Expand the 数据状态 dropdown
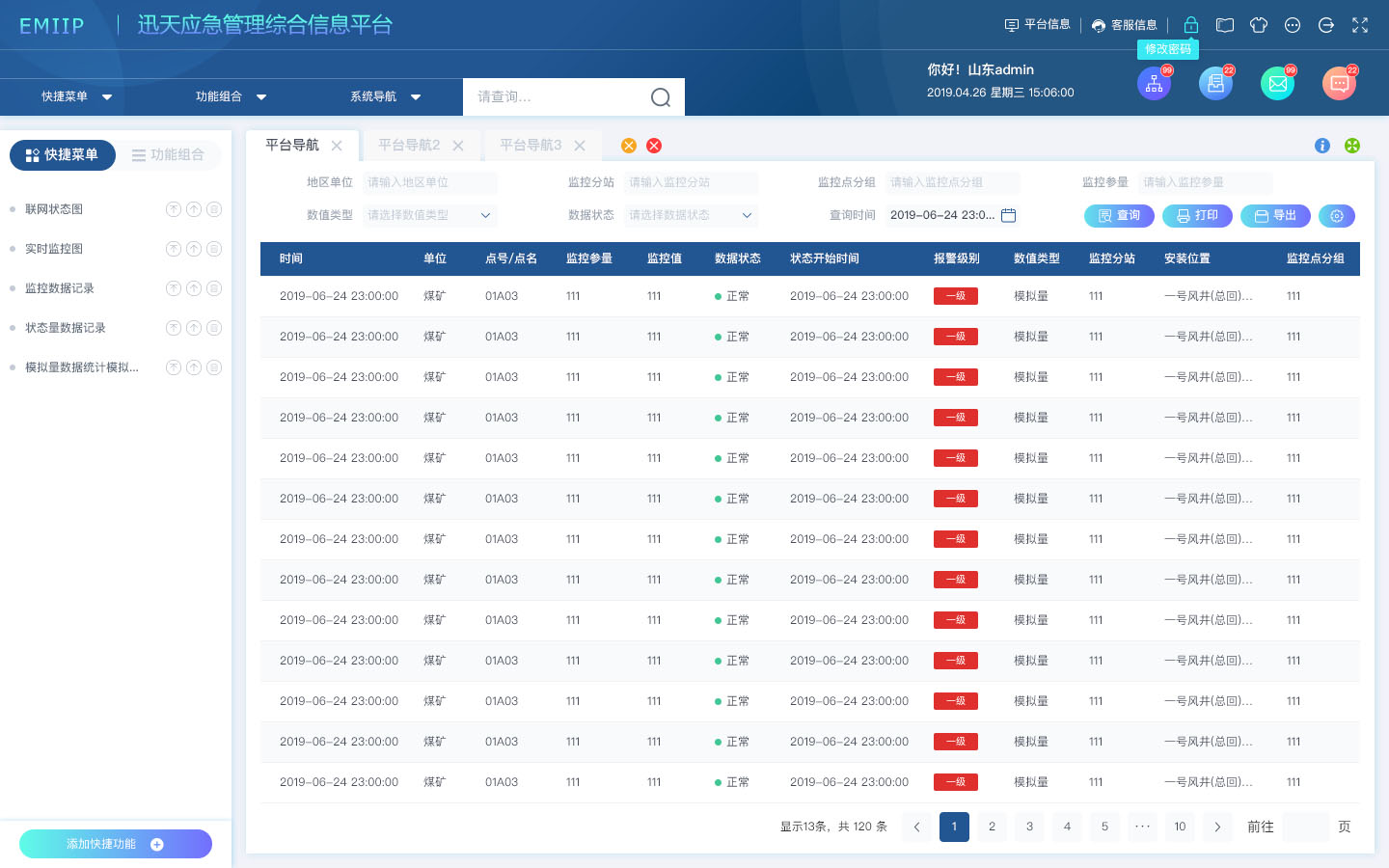This screenshot has height=868, width=1389. point(690,215)
